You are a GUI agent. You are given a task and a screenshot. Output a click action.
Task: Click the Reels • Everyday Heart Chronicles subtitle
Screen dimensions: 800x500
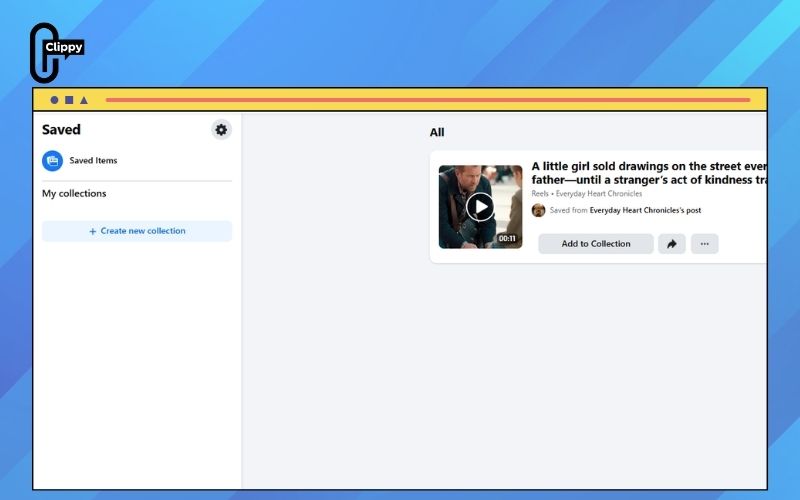tap(587, 194)
